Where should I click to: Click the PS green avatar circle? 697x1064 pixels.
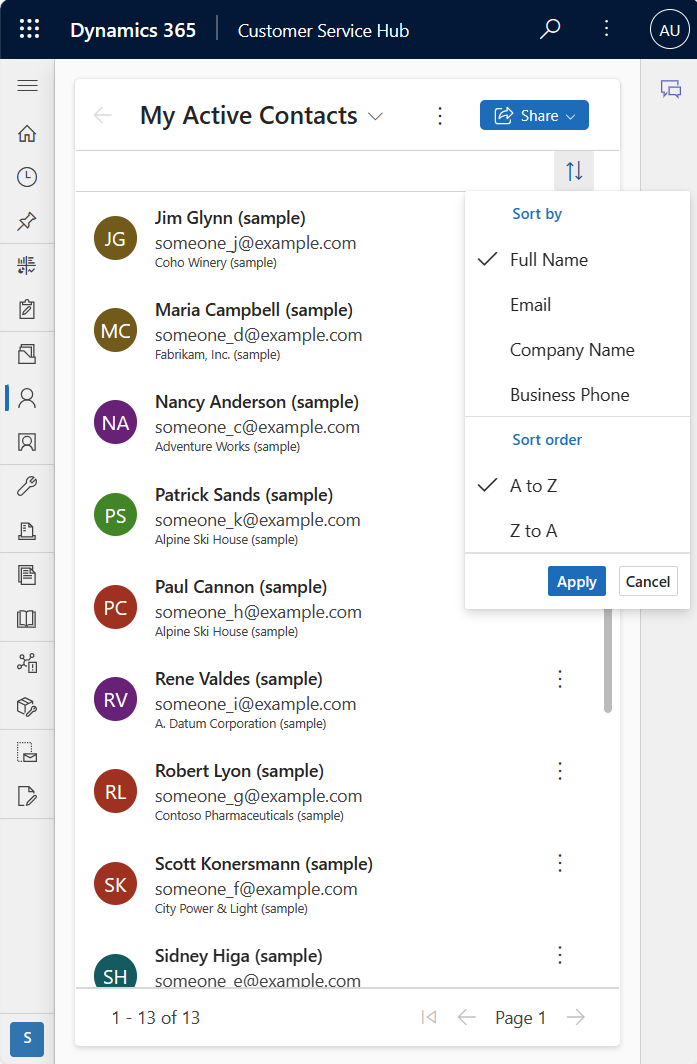[115, 515]
